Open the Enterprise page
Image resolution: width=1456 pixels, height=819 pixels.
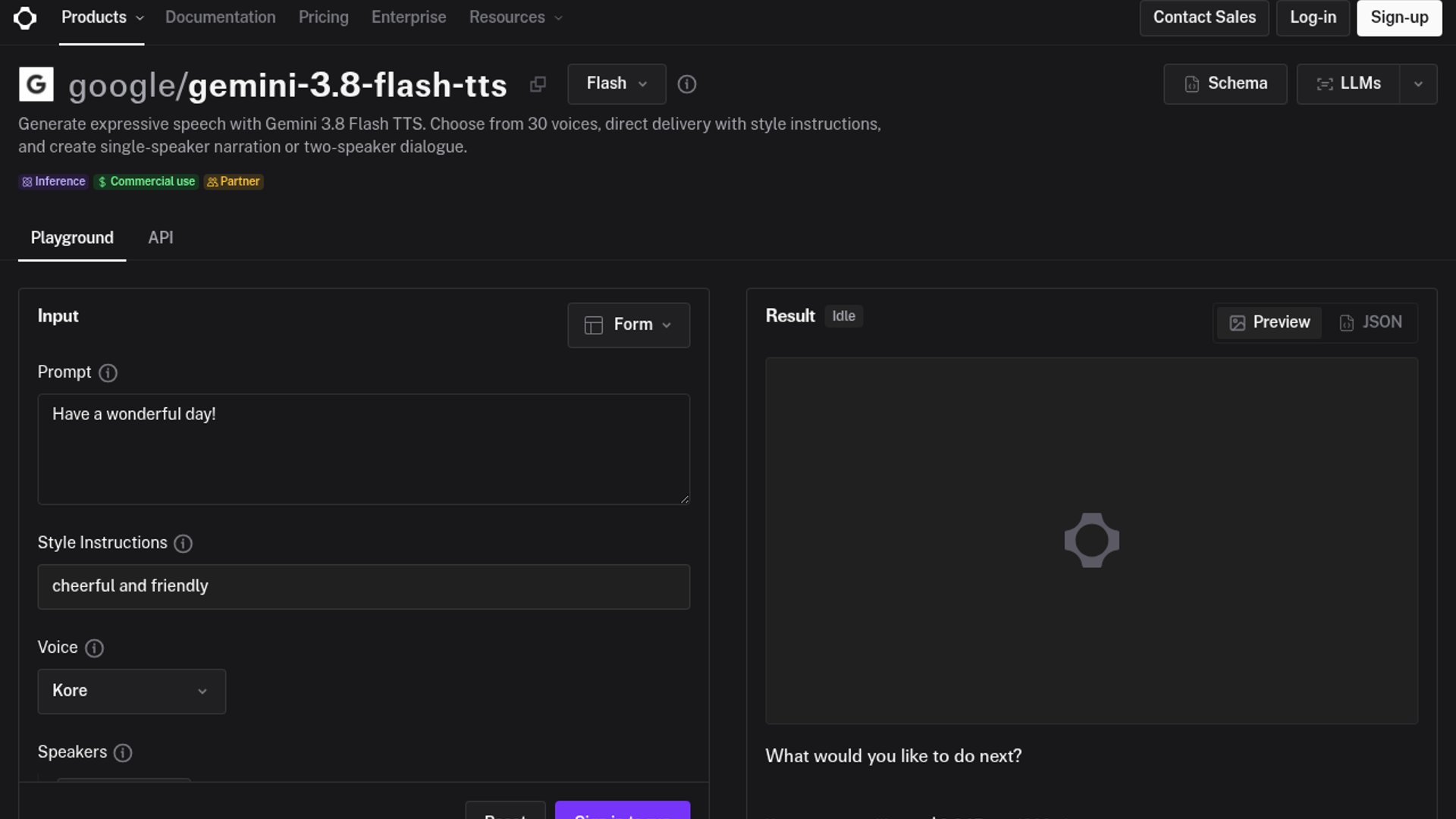[409, 17]
